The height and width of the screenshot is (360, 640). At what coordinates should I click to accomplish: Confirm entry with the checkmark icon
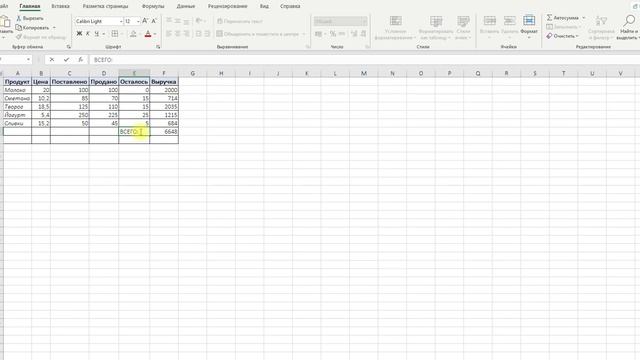[66, 60]
